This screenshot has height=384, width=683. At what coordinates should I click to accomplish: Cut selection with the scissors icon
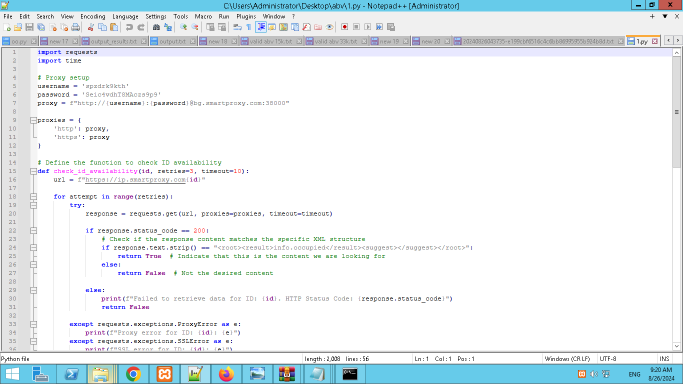[91, 27]
